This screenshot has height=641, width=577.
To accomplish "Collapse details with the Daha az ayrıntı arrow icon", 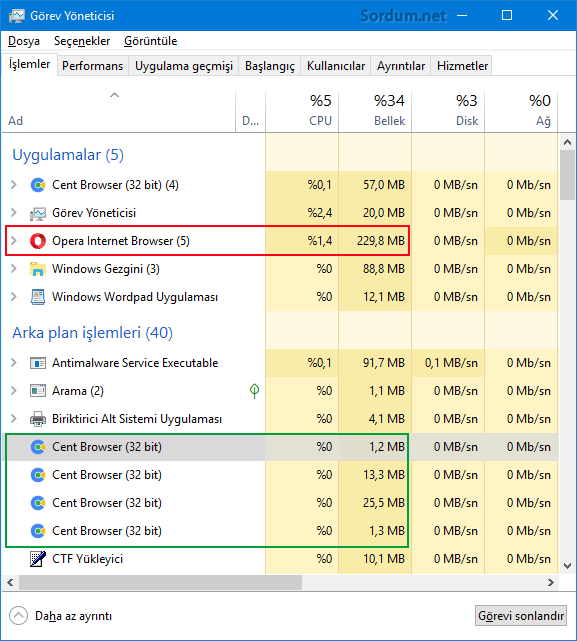I will [18, 616].
